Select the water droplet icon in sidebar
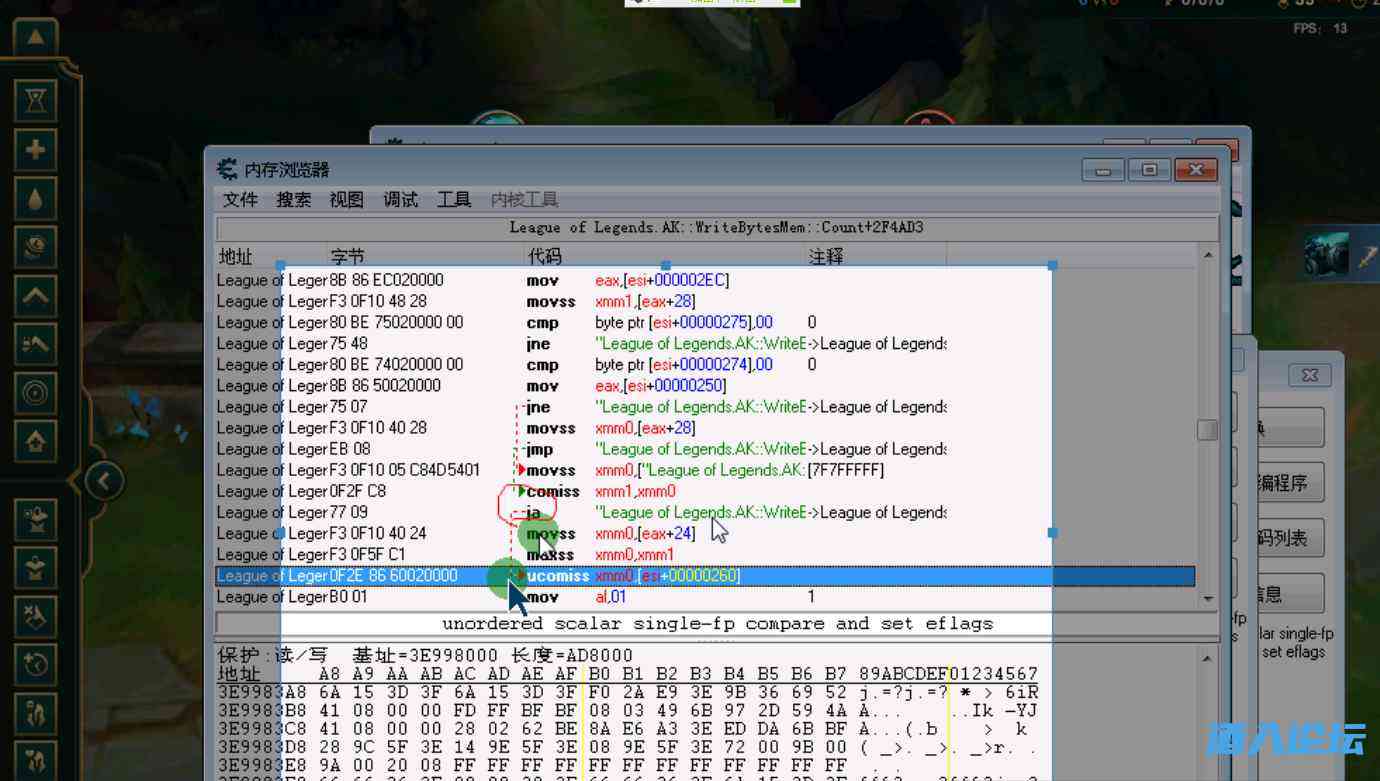Image resolution: width=1380 pixels, height=781 pixels. click(36, 198)
